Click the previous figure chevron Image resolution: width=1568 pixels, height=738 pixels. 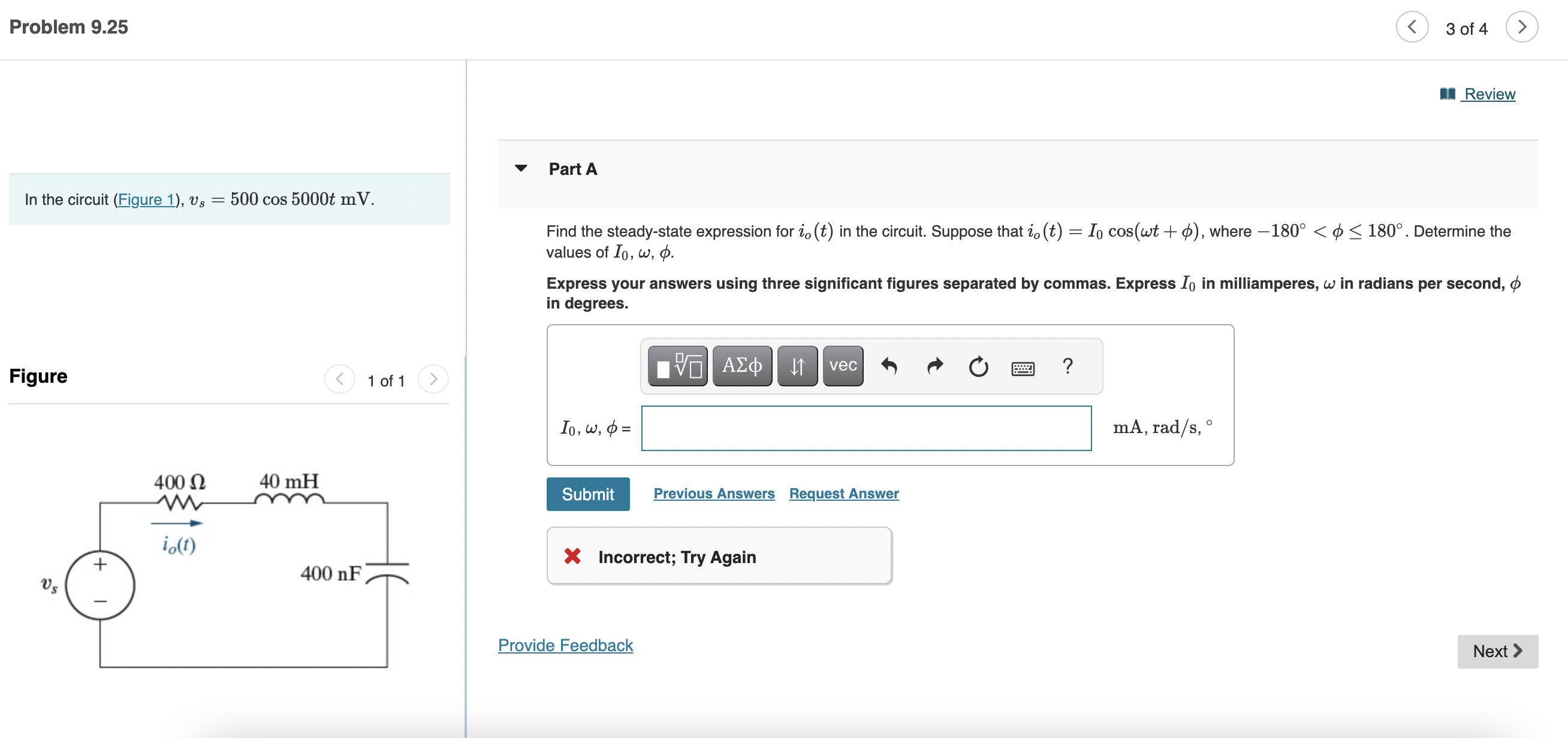tap(339, 380)
